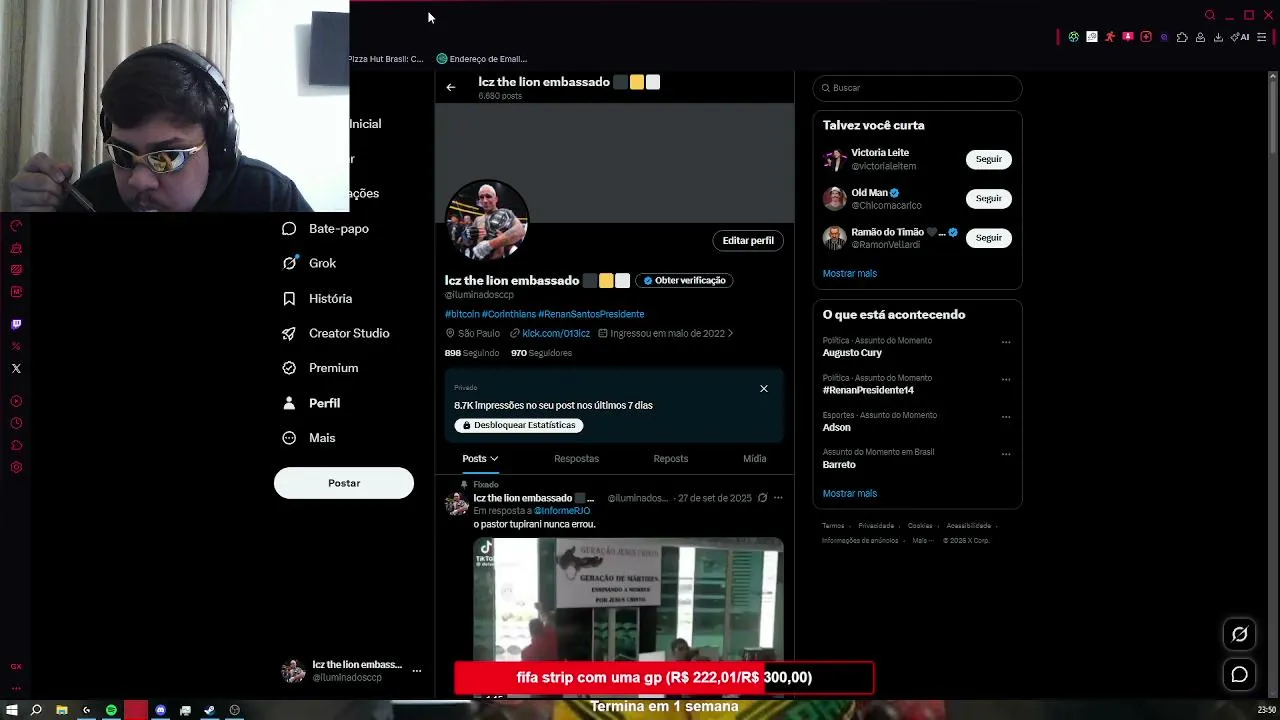Open the Mais navigation menu item
1280x720 pixels.
[x=310, y=438]
